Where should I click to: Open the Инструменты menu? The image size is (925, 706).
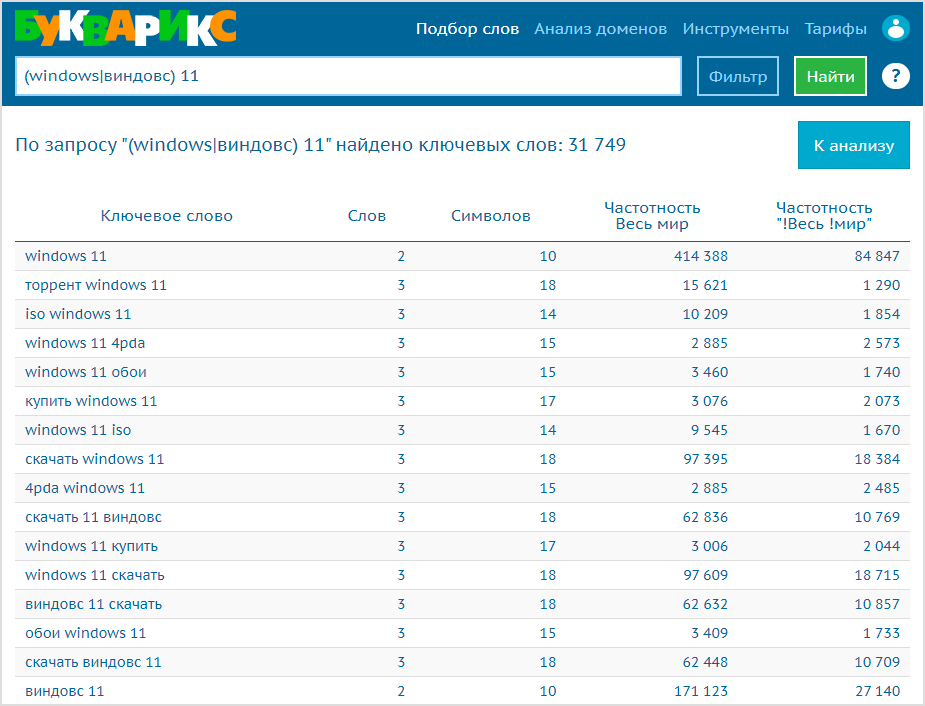click(x=736, y=28)
